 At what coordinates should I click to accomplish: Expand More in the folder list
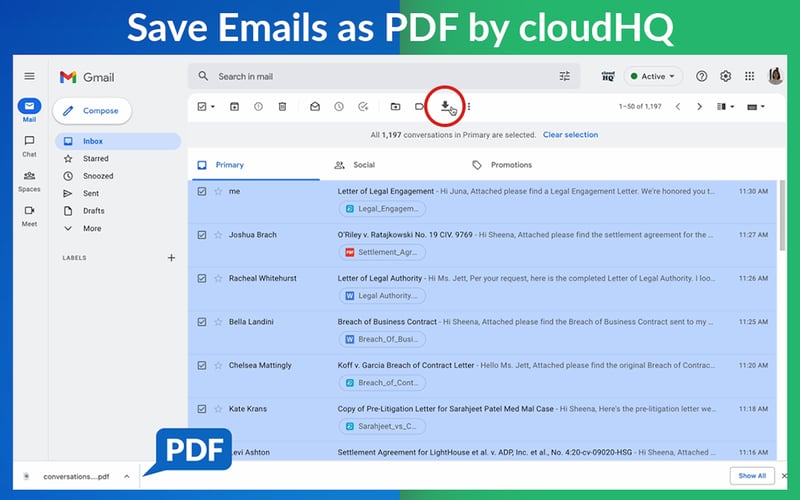tap(92, 229)
